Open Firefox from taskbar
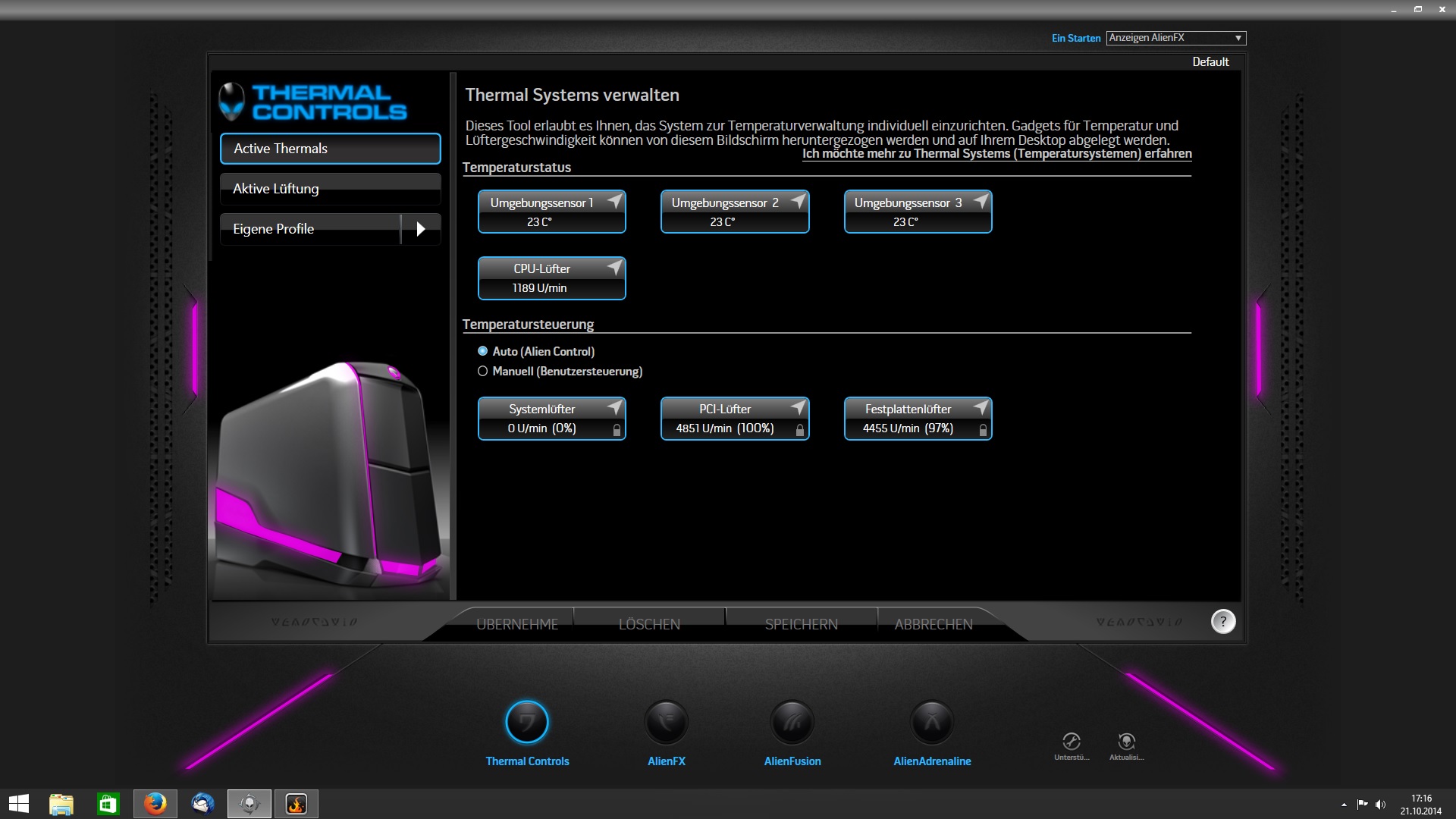 [155, 804]
